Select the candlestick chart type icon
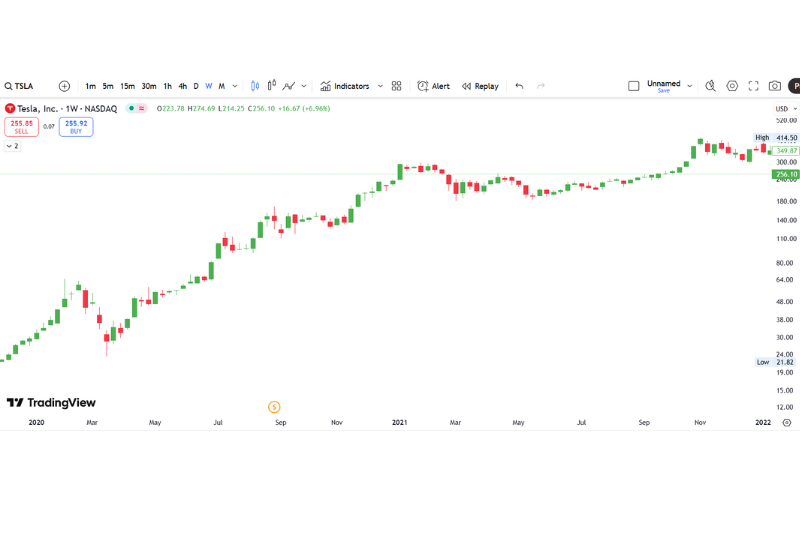800x533 pixels. [255, 86]
